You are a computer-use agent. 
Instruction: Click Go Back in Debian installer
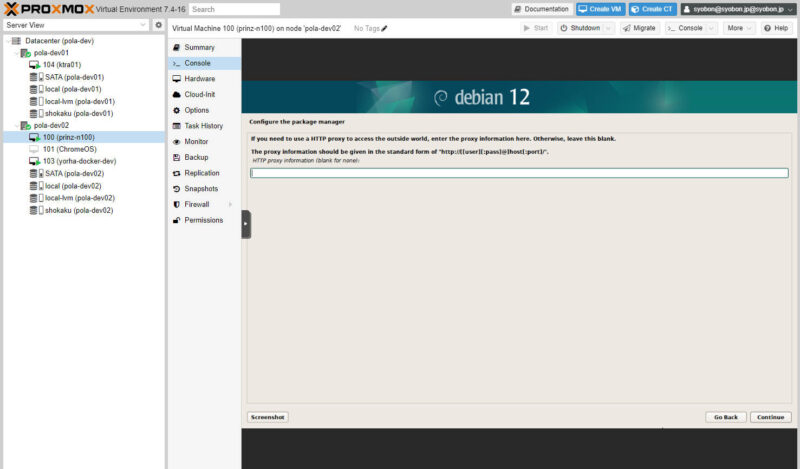coord(726,417)
